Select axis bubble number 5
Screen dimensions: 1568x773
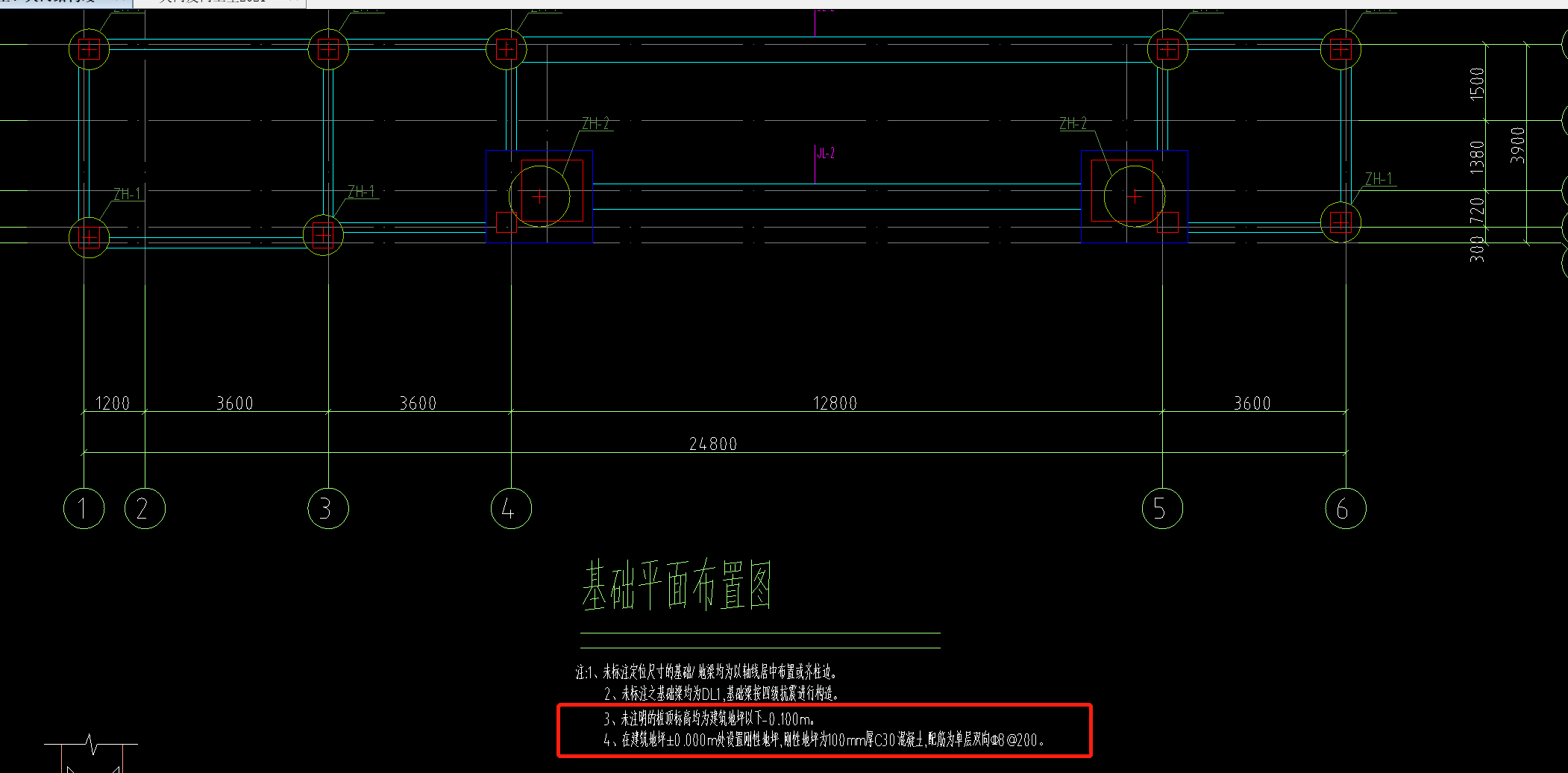tap(1162, 509)
